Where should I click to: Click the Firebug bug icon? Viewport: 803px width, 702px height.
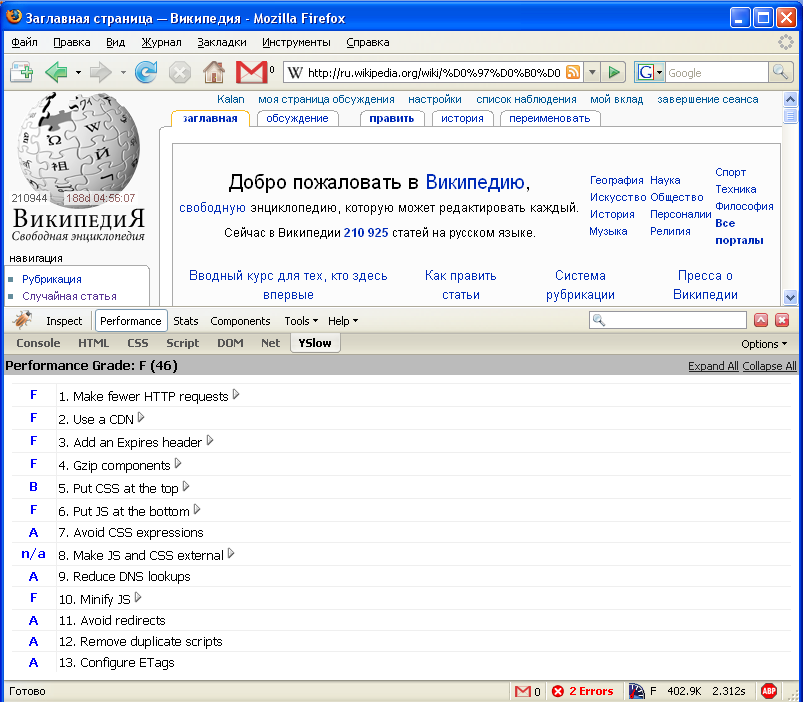tap(22, 320)
